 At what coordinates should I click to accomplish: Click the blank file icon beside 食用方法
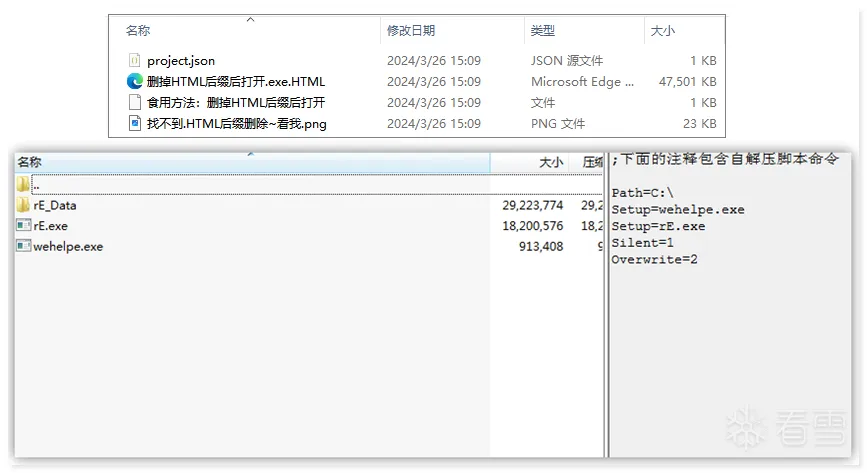pyautogui.click(x=134, y=103)
